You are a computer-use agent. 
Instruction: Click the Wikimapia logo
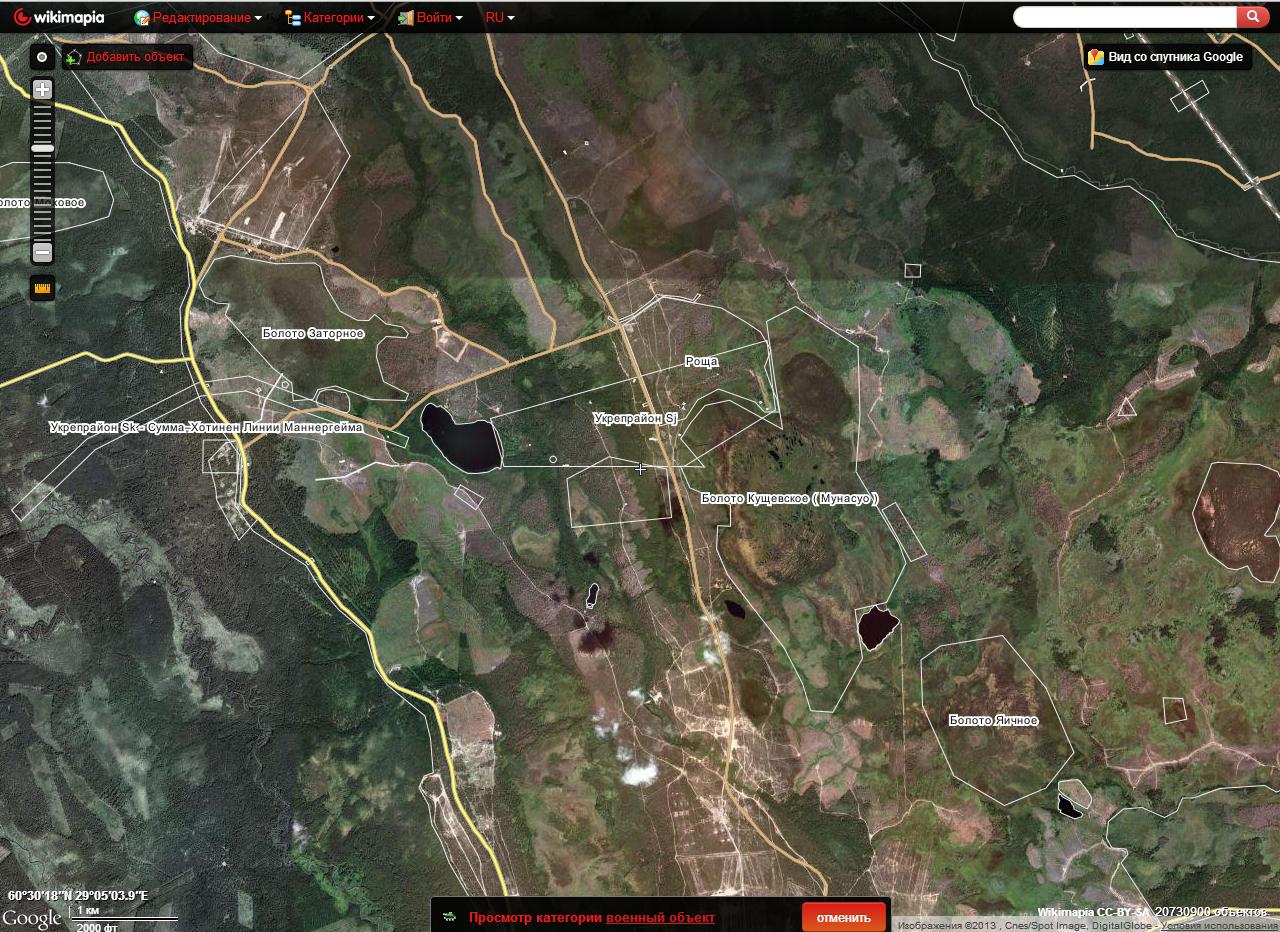click(x=59, y=17)
